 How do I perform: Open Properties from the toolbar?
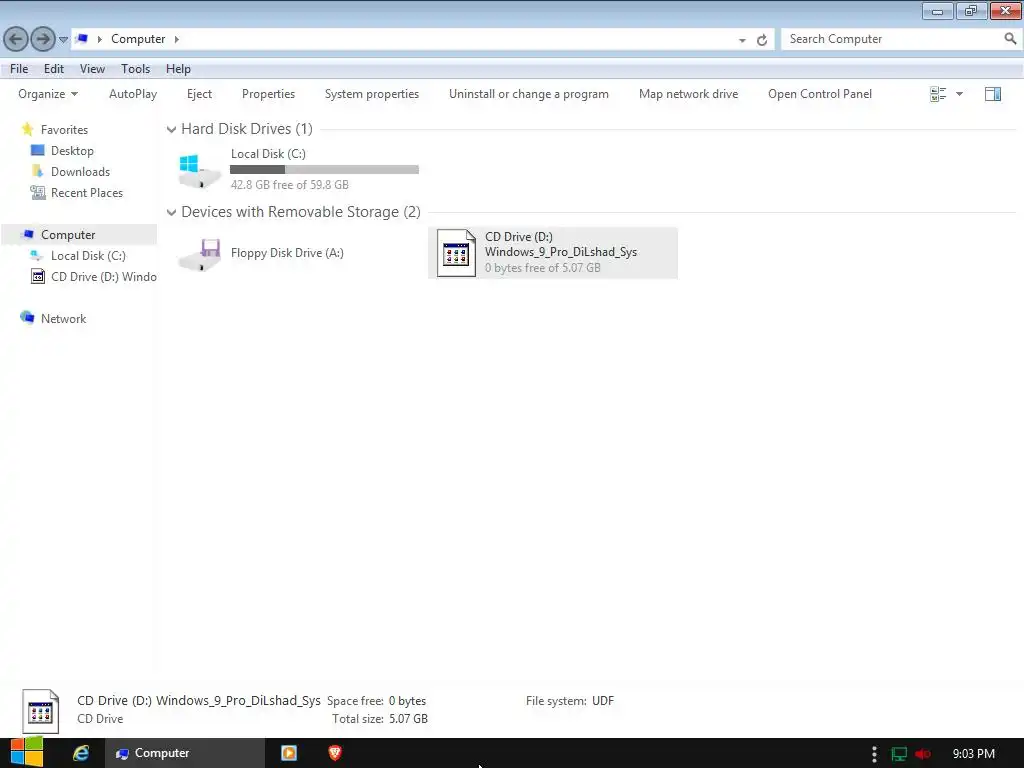coord(268,94)
